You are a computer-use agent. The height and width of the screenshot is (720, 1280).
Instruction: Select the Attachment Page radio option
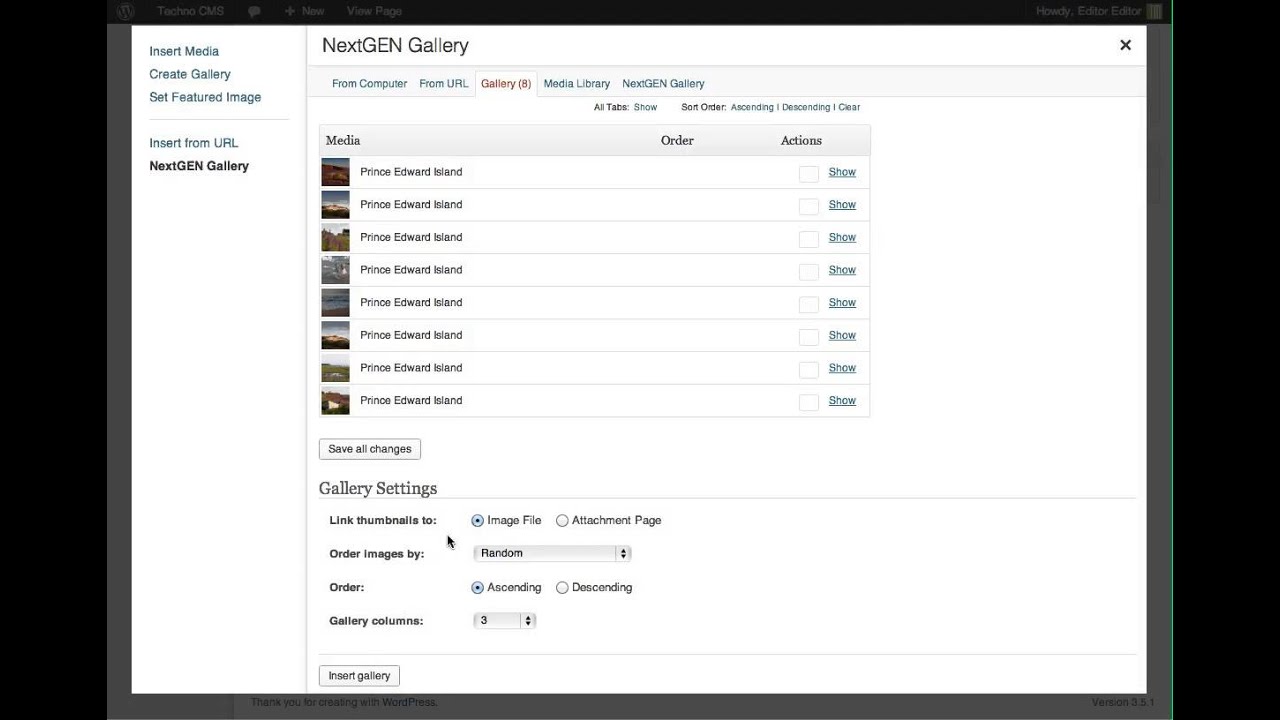pyautogui.click(x=562, y=521)
